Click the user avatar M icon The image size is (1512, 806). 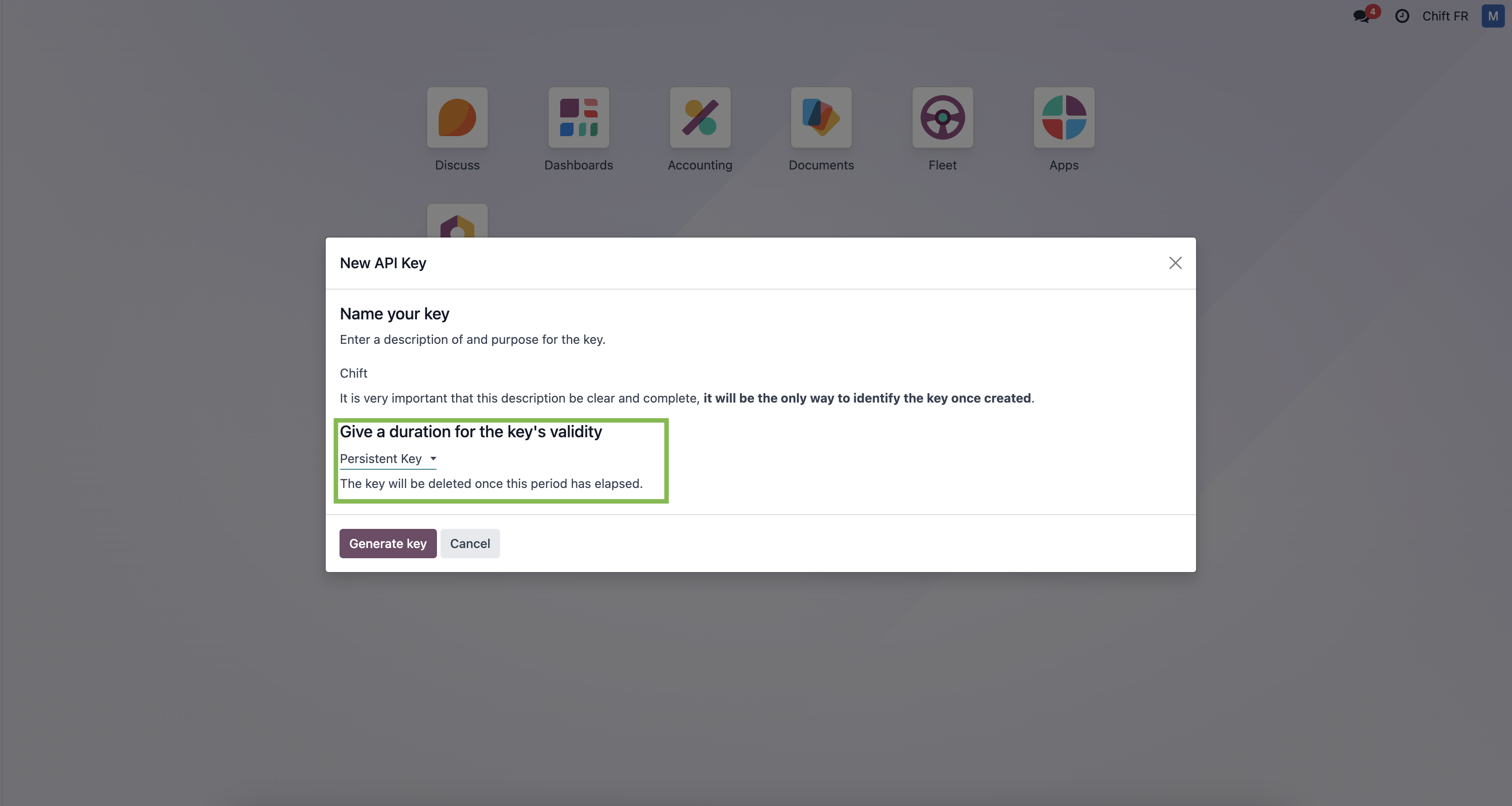coord(1492,16)
